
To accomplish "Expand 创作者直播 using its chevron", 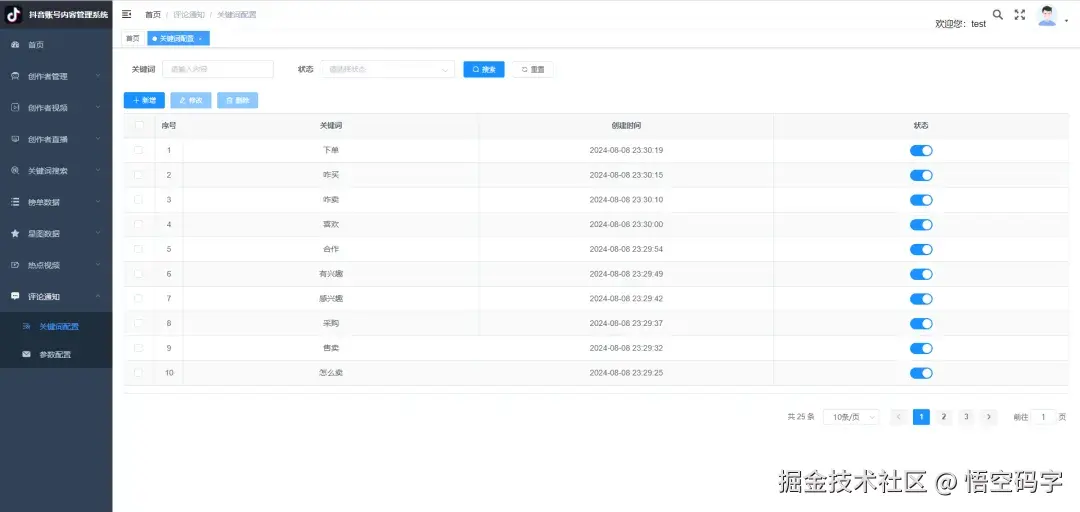I will point(98,139).
